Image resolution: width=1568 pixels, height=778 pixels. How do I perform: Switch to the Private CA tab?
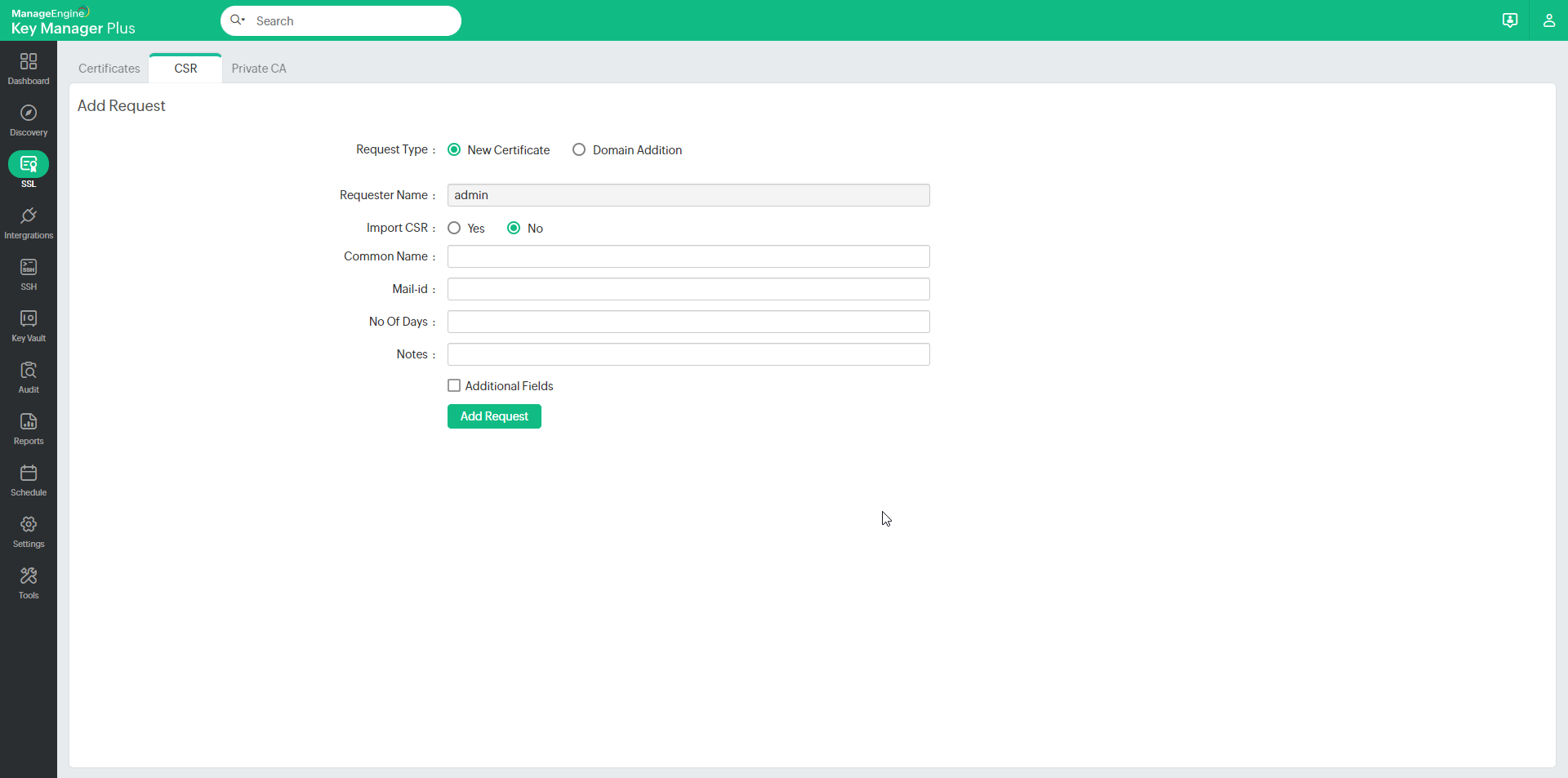click(x=259, y=69)
